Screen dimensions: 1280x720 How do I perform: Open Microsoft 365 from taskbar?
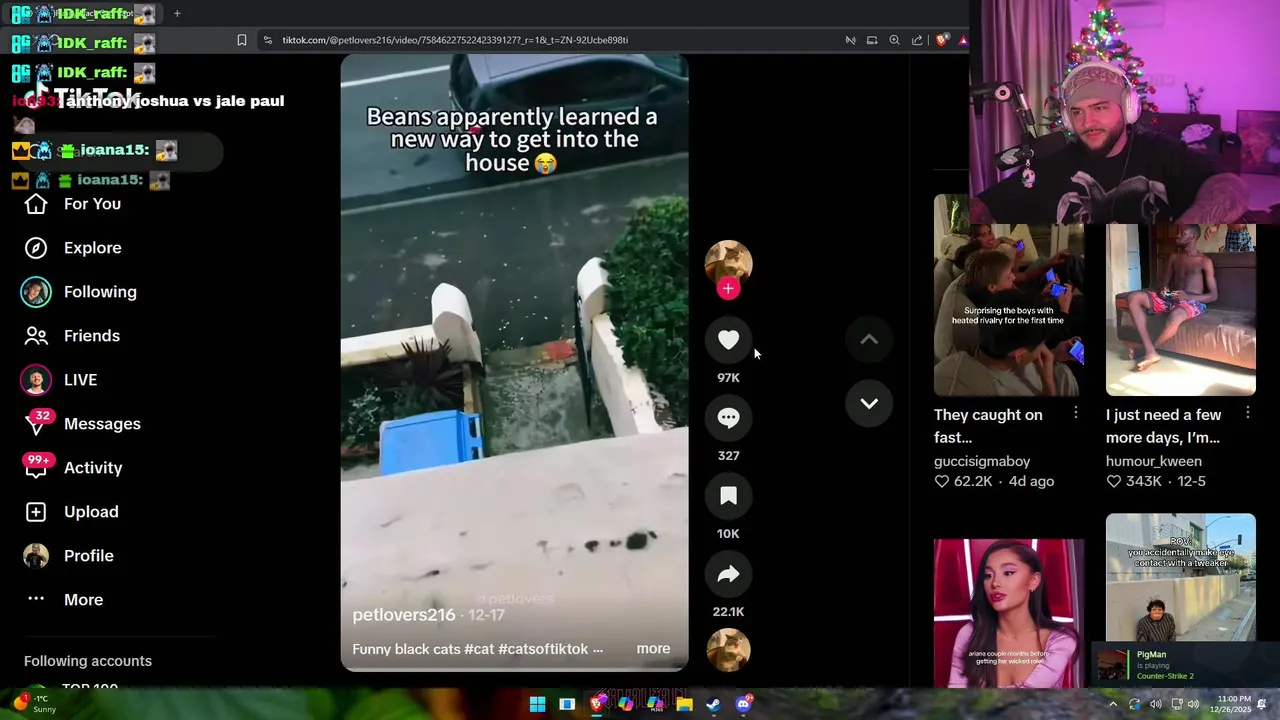[x=655, y=704]
